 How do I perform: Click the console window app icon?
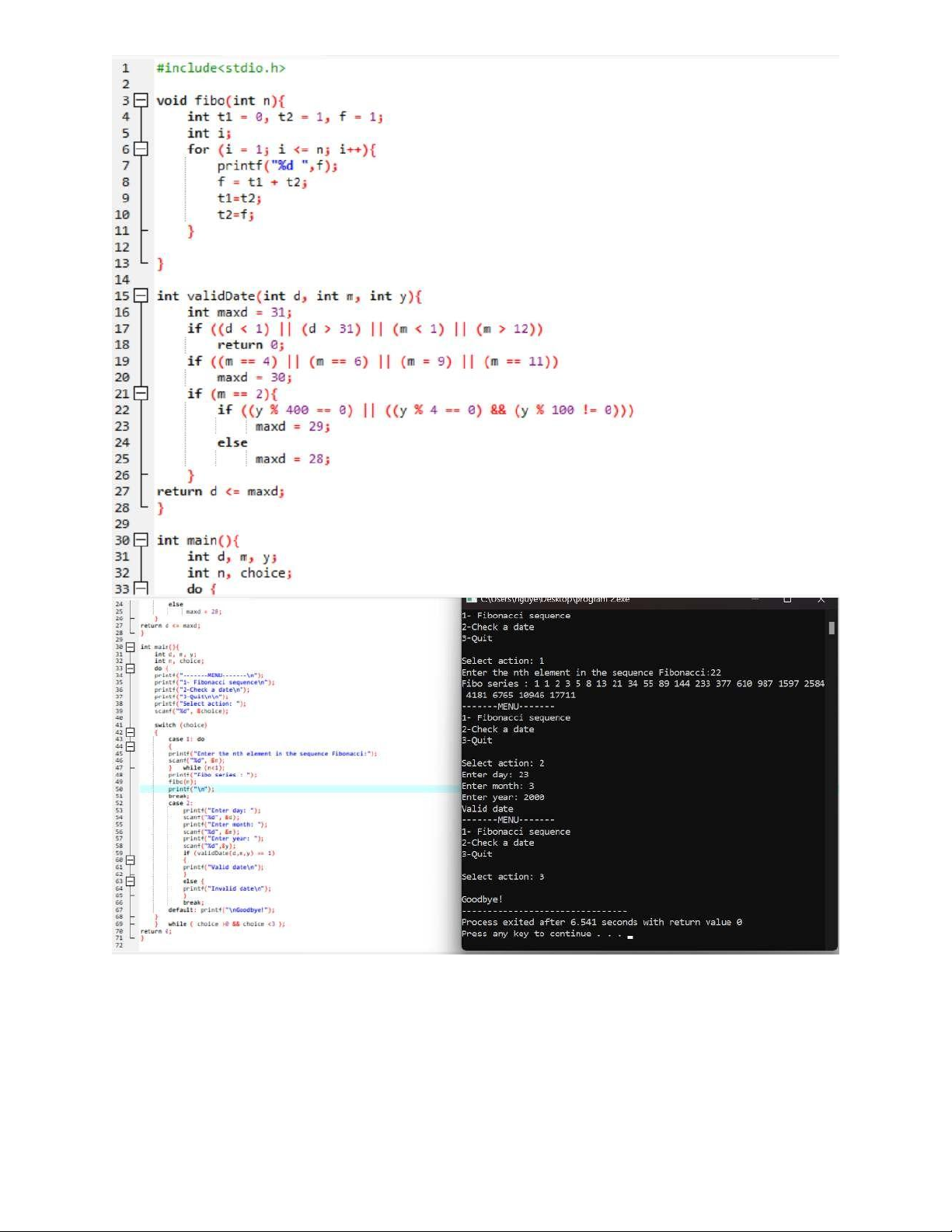pos(469,599)
